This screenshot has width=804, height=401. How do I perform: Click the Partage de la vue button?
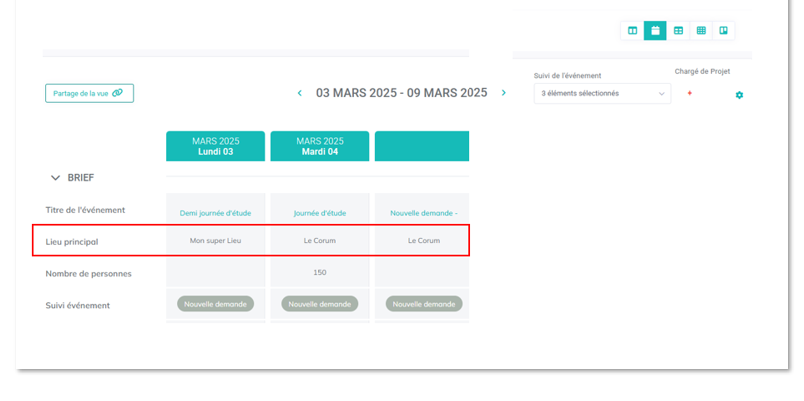pos(89,93)
